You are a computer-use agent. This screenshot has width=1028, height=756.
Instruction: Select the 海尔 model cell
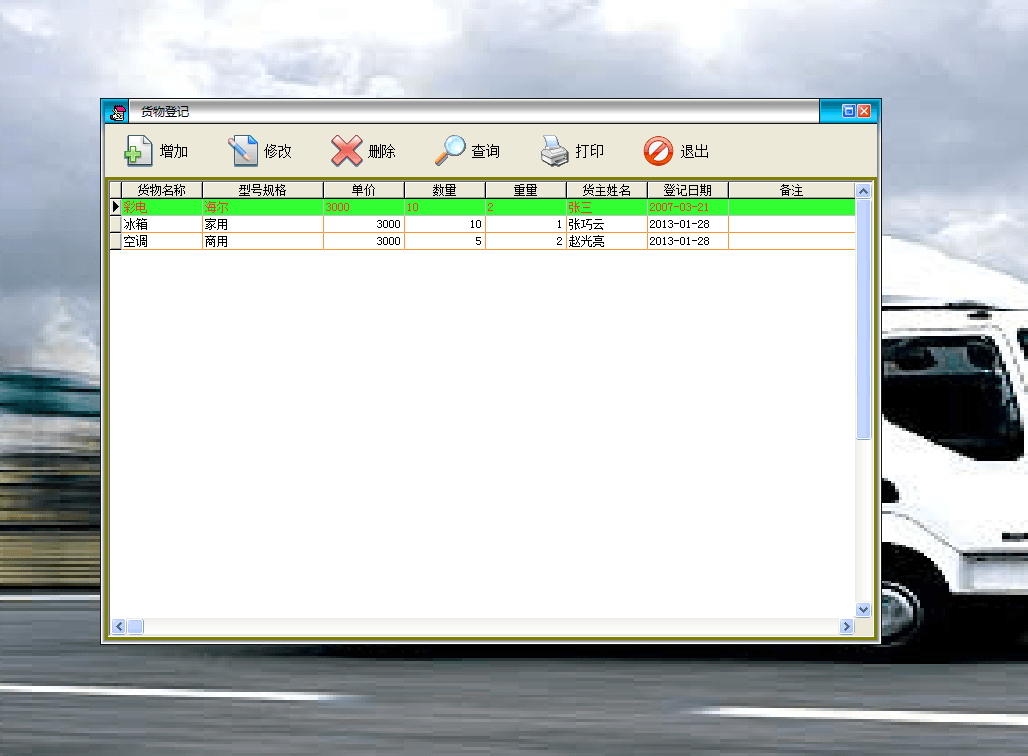tap(263, 207)
